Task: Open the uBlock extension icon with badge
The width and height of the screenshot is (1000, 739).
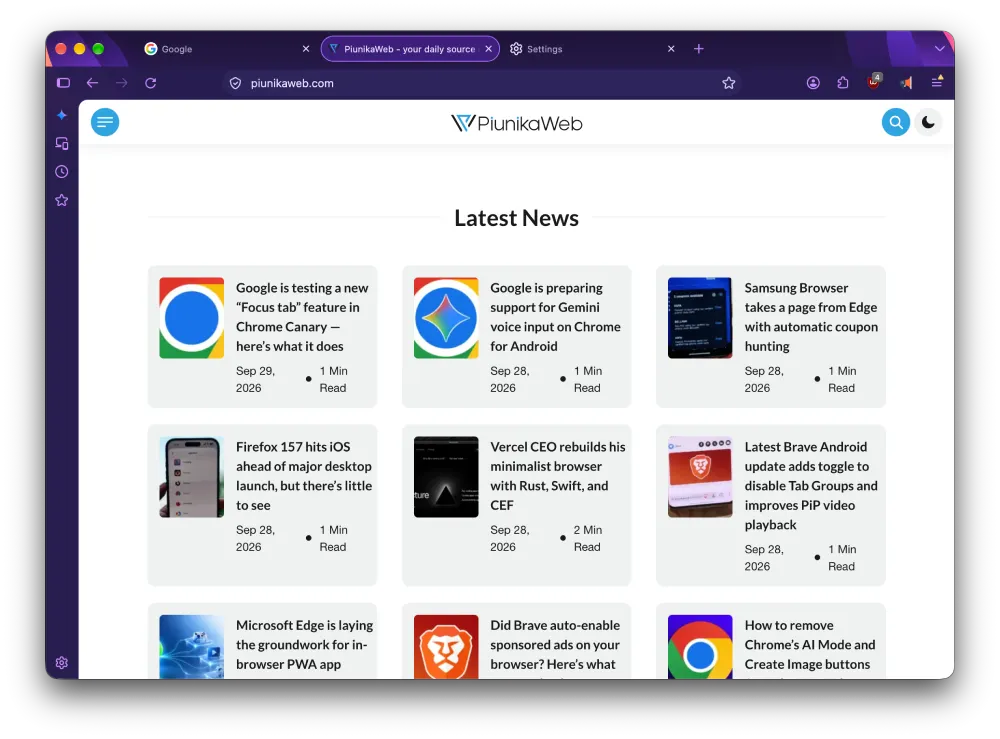Action: [x=874, y=82]
